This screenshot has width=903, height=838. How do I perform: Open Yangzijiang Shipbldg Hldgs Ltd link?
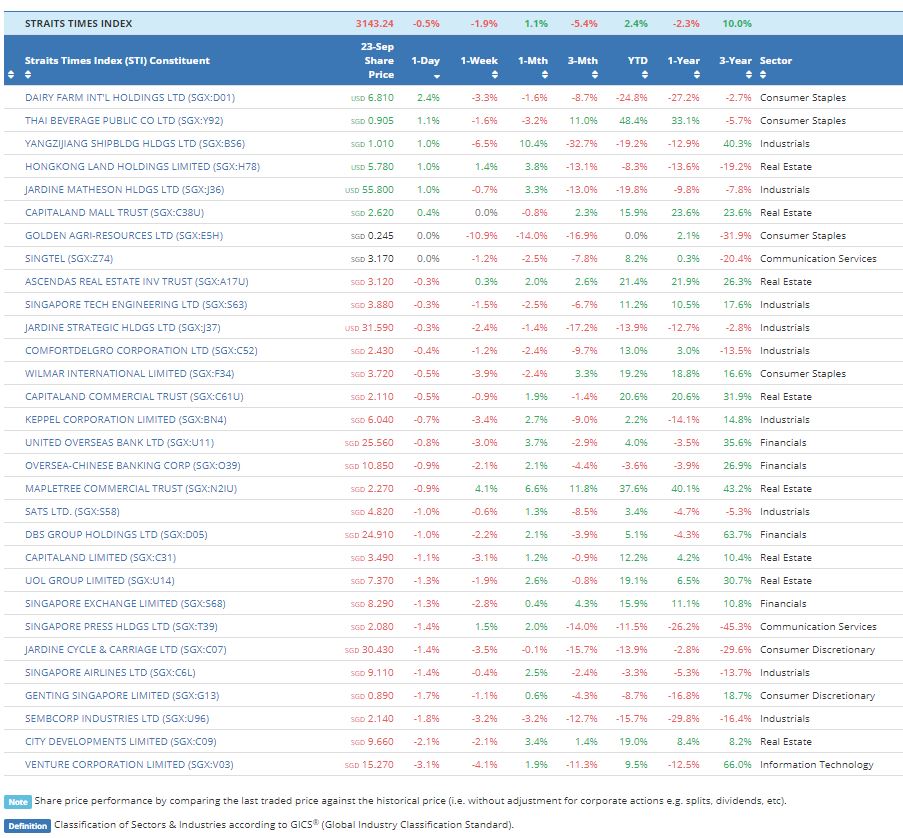pos(135,143)
